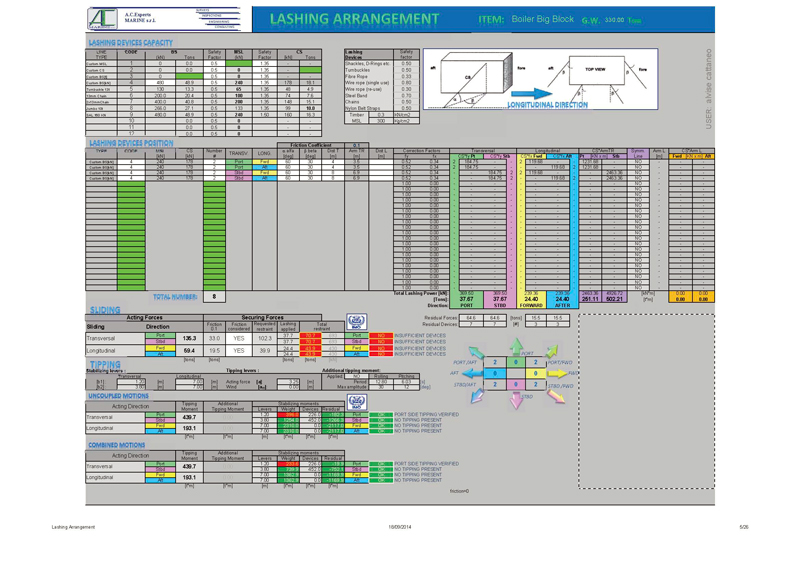Select the Longitudinal sliding force value 59.4
This screenshot has height=565, width=800.
[x=189, y=351]
